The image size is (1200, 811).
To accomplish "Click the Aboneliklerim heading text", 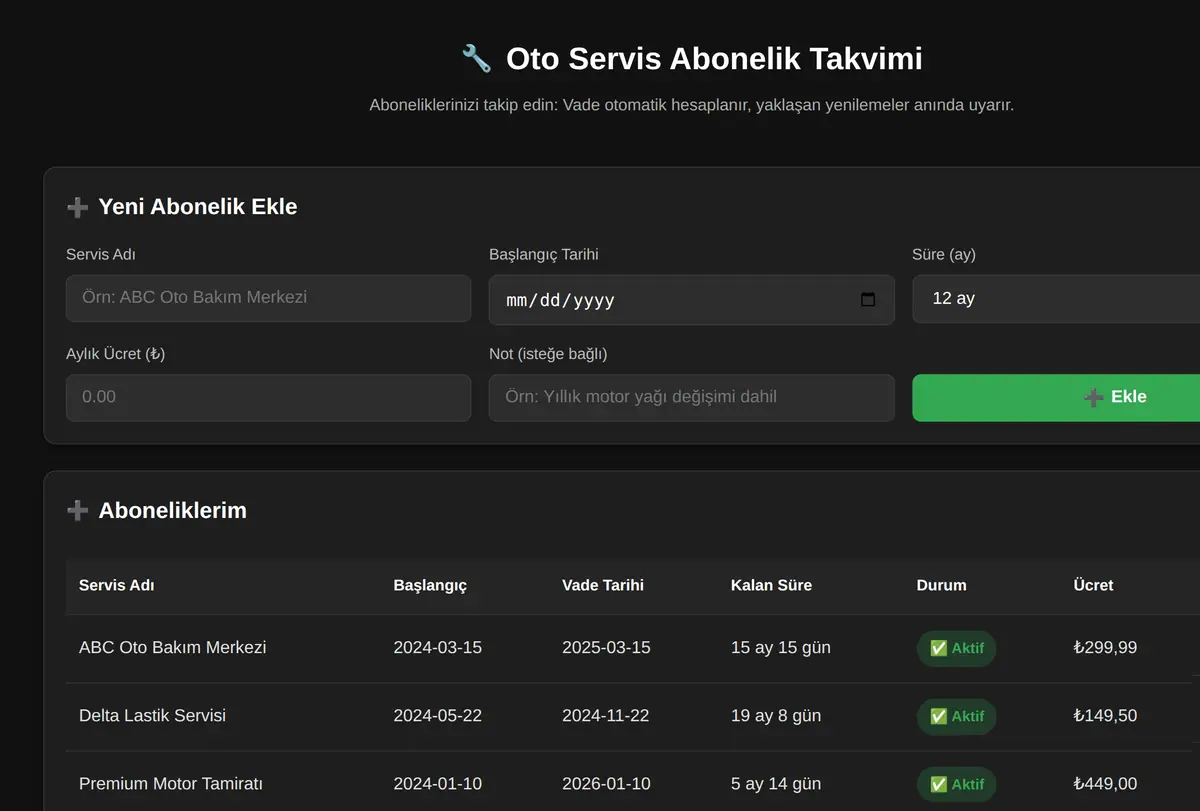I will (x=172, y=511).
